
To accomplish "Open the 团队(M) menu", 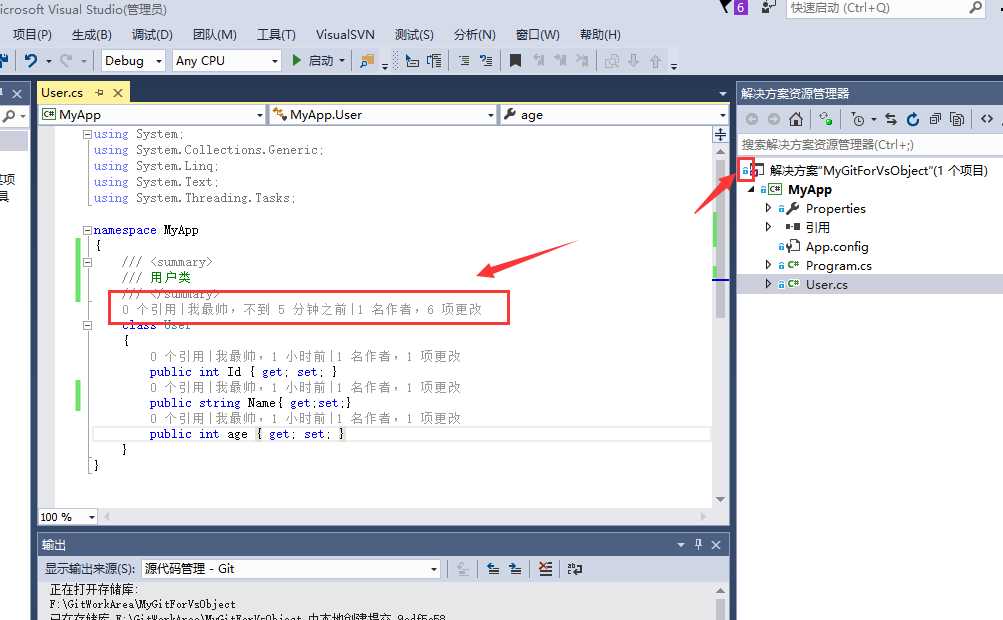I will coord(214,35).
